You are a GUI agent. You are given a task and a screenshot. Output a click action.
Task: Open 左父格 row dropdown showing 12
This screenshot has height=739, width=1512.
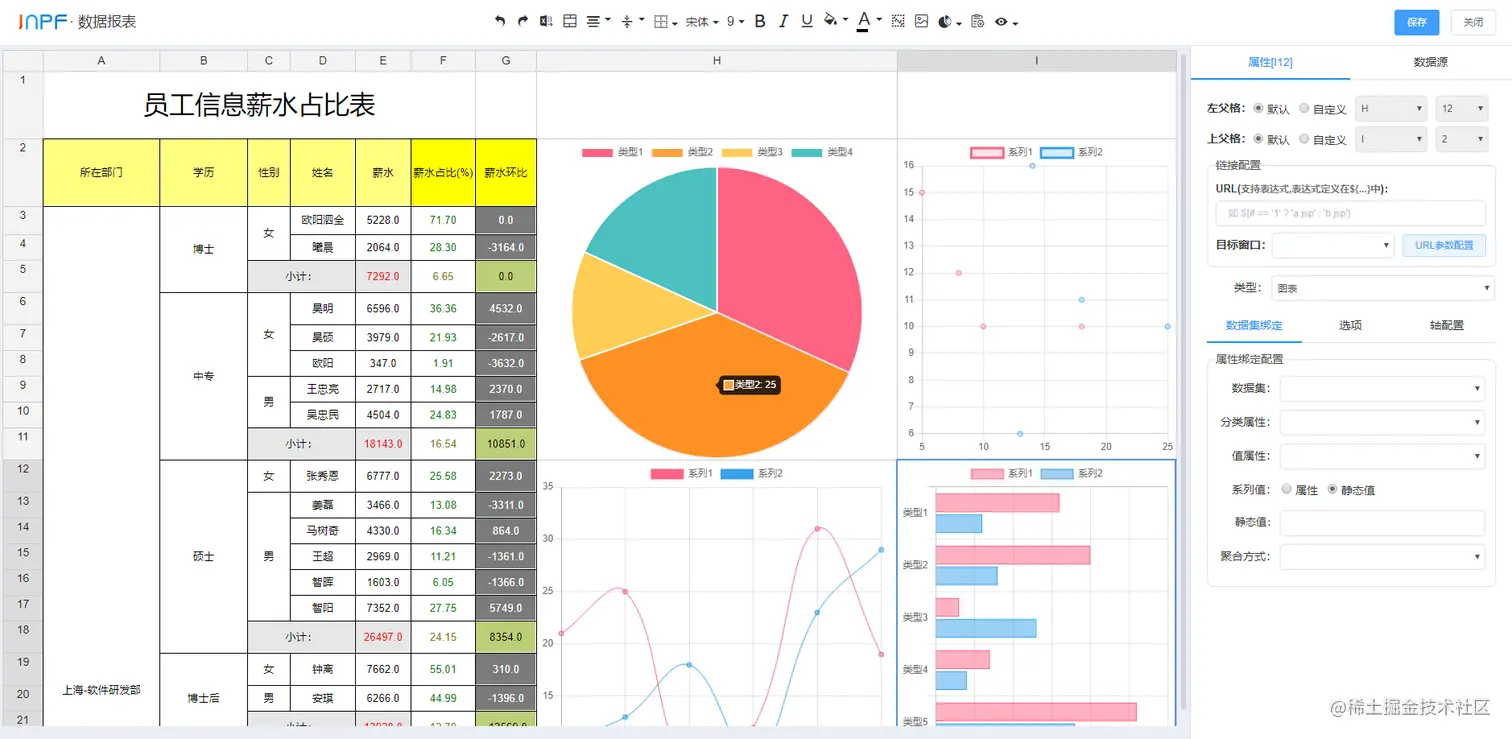pos(1460,108)
